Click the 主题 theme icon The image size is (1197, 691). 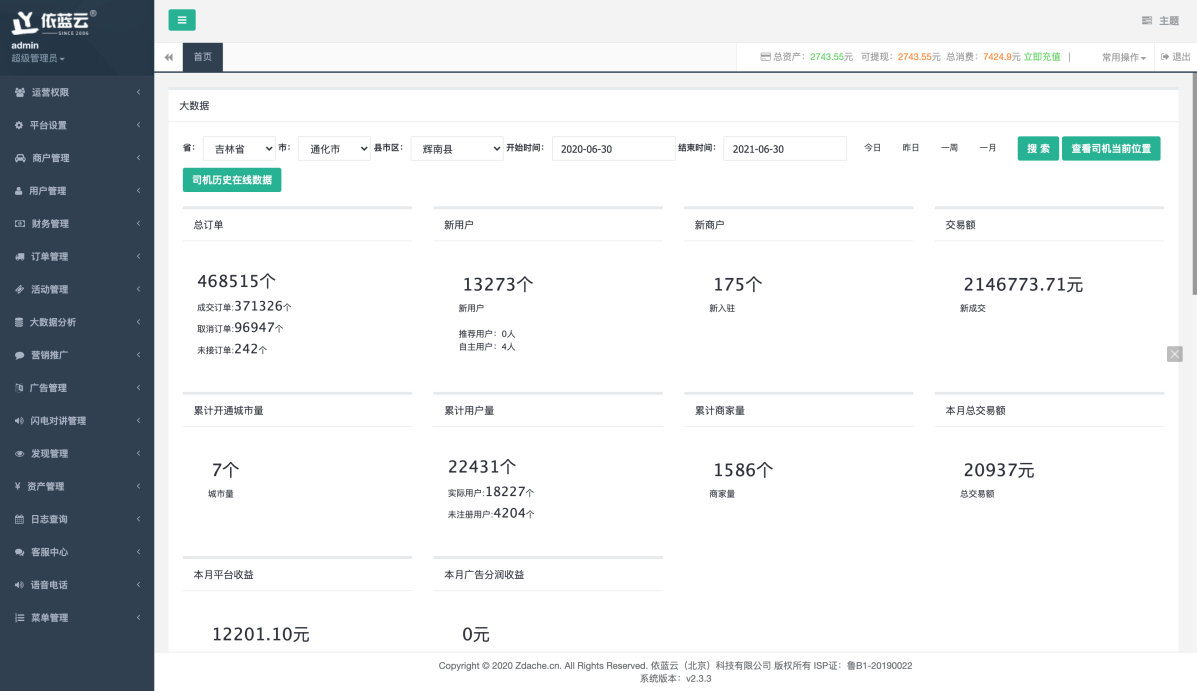point(1147,21)
